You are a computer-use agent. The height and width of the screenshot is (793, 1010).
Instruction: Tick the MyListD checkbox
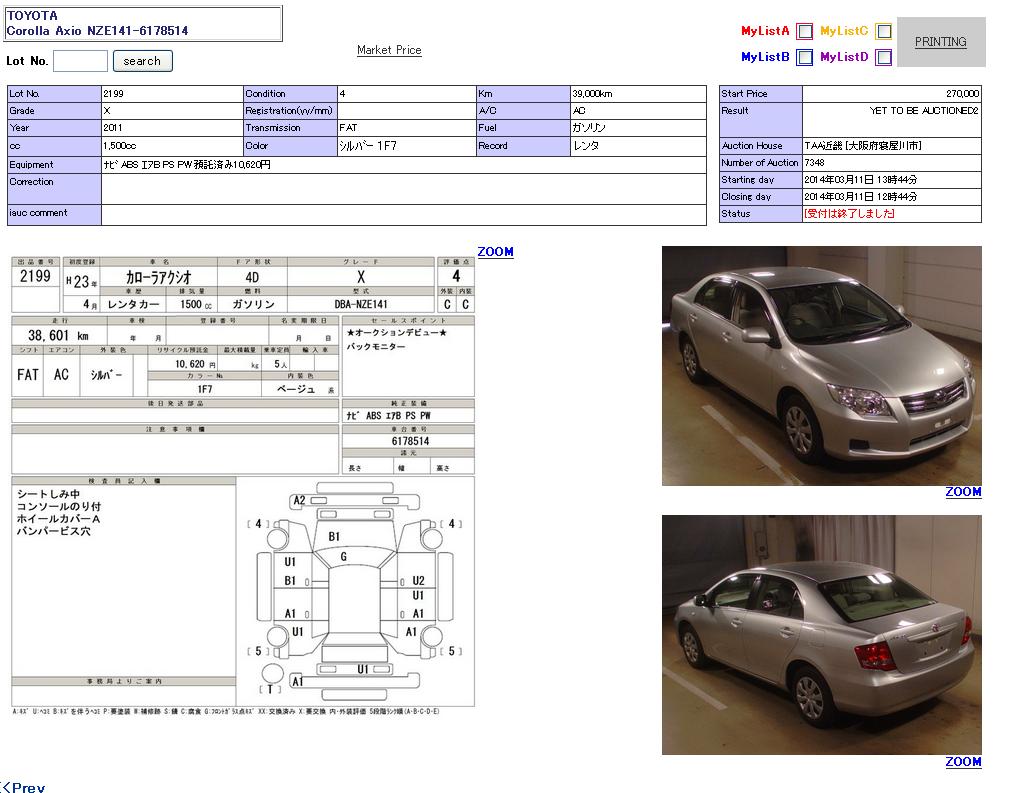[884, 58]
